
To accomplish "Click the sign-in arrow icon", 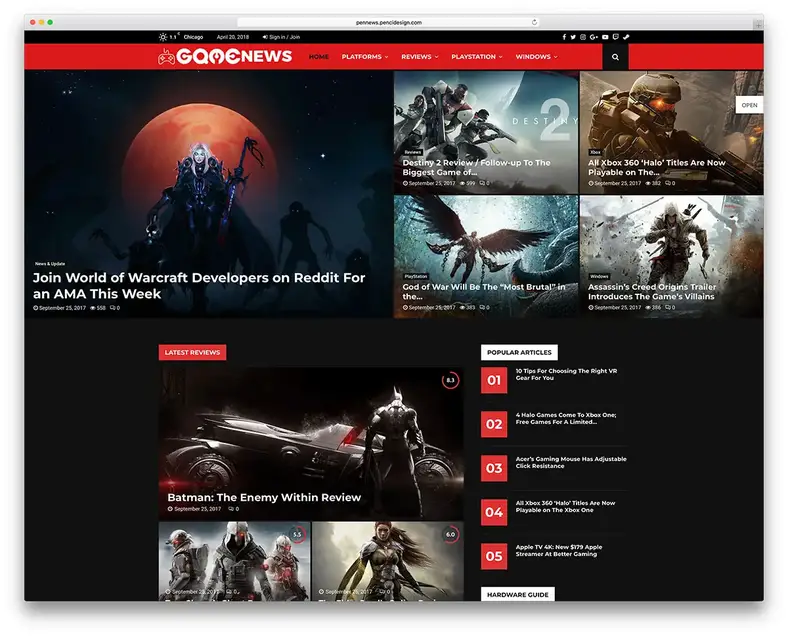I will coord(265,37).
